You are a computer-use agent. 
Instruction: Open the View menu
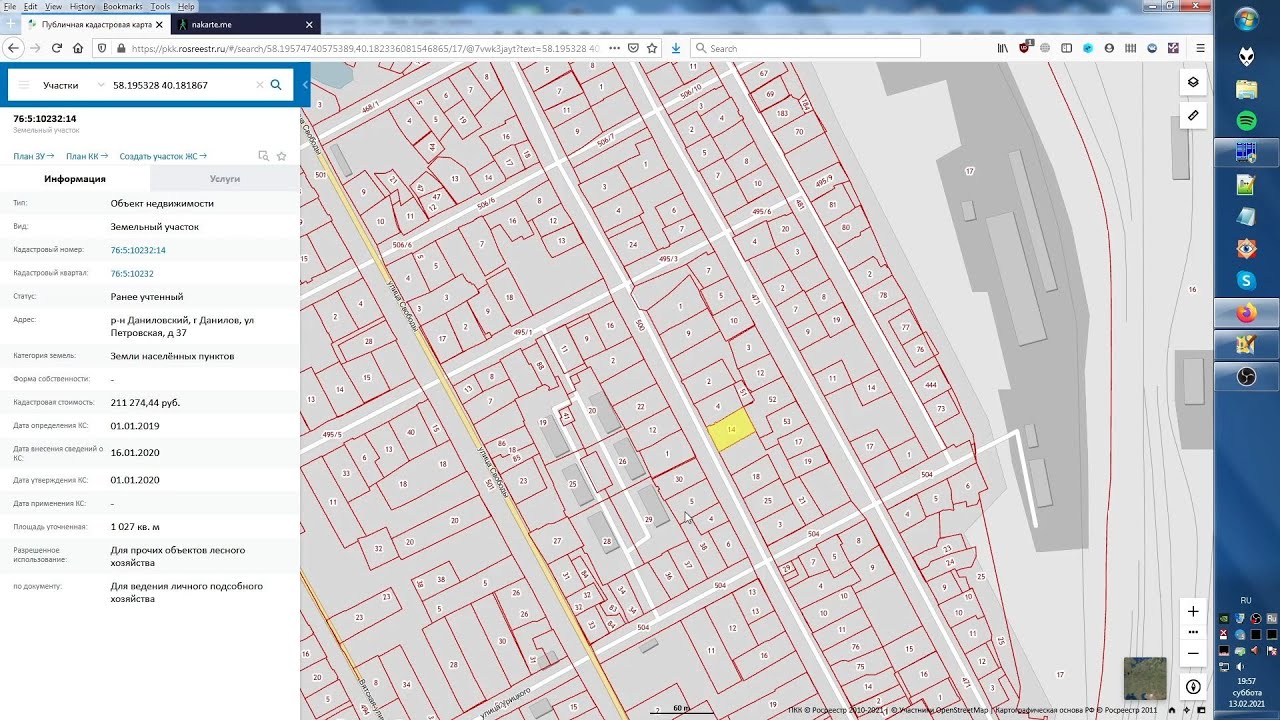coord(54,6)
